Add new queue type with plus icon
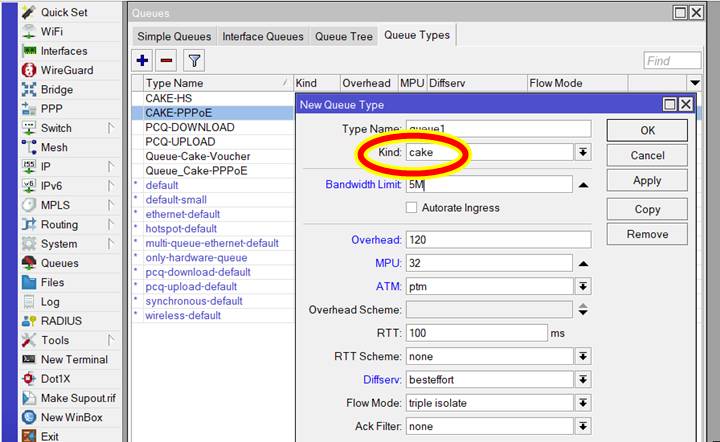 (142, 61)
